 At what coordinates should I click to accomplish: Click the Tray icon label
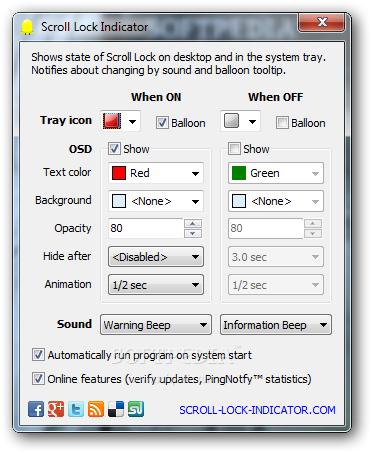pyautogui.click(x=66, y=120)
